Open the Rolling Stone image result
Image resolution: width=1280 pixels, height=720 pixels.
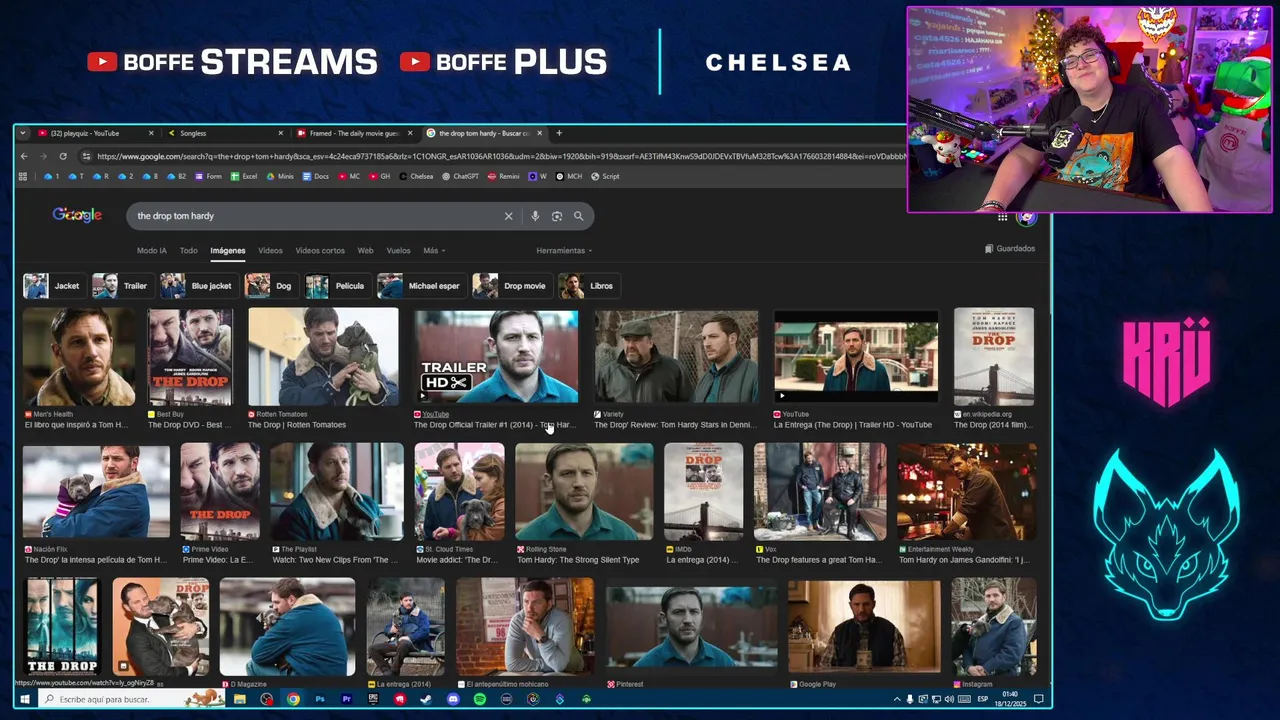point(584,492)
